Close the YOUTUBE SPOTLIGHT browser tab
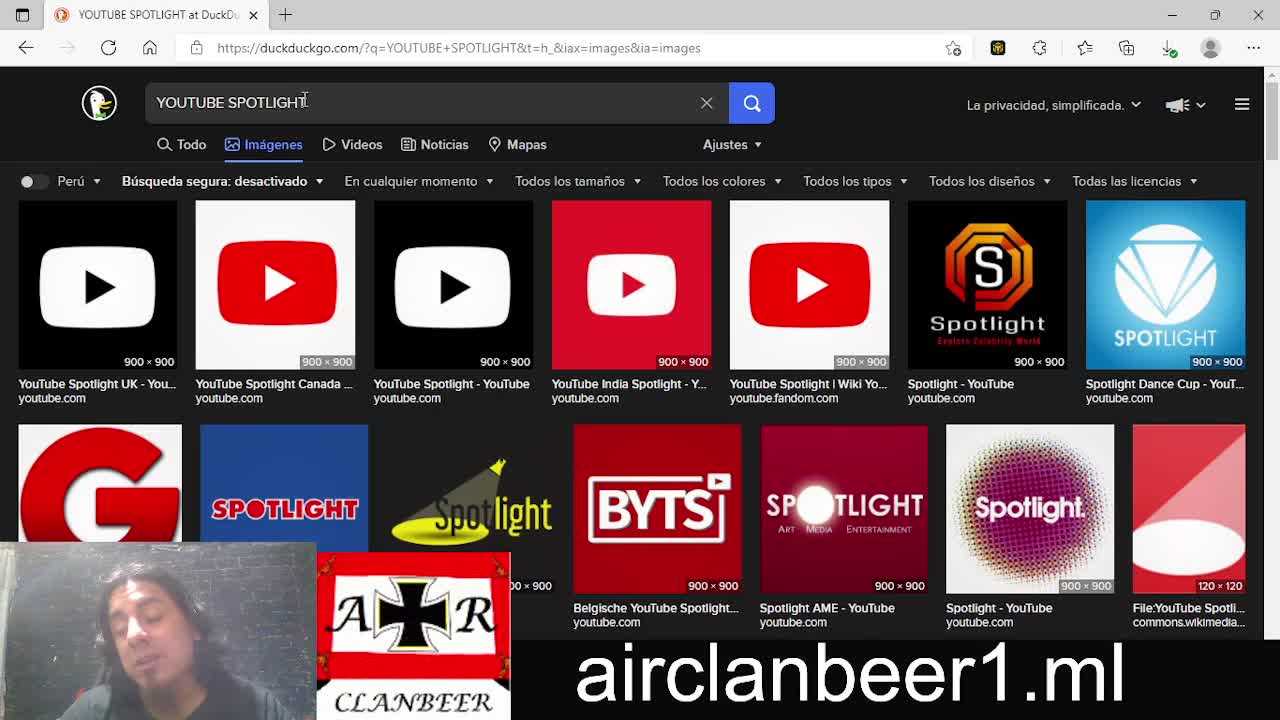This screenshot has width=1280, height=720. click(x=253, y=15)
